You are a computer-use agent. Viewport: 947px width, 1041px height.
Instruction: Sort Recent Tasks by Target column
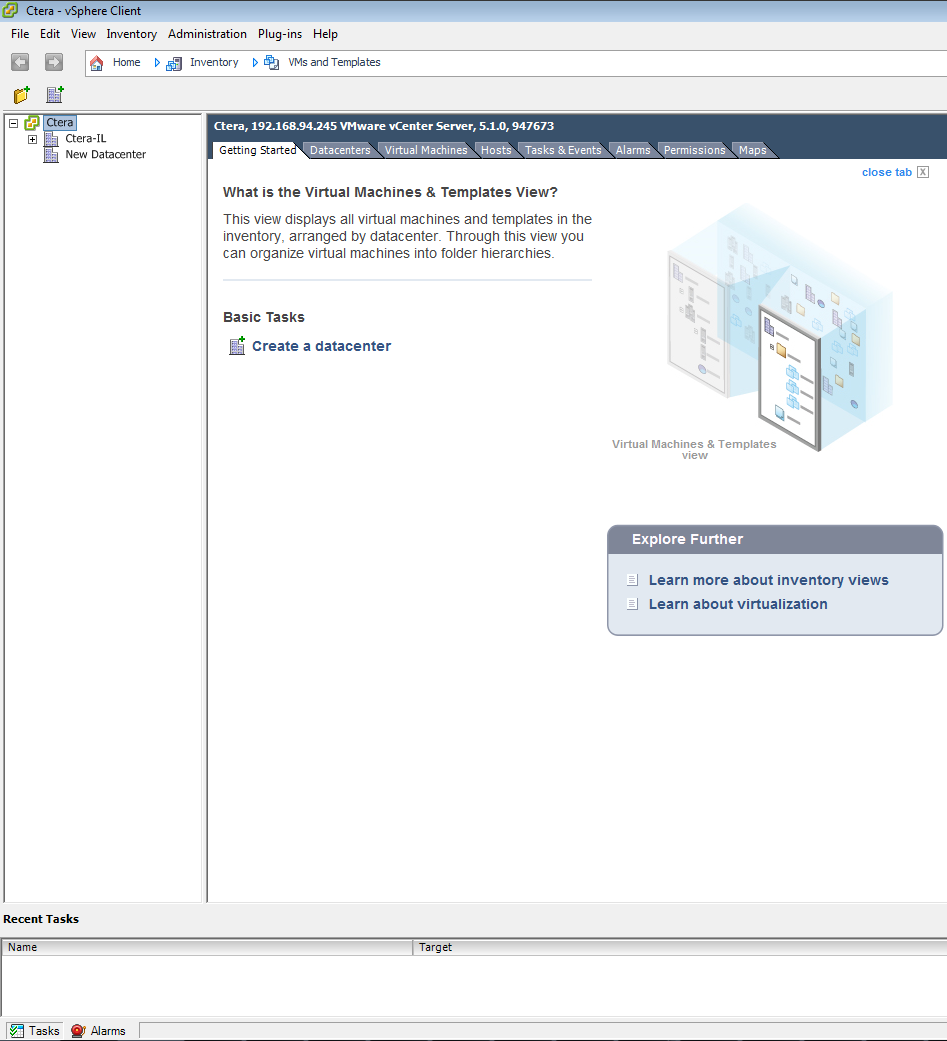point(680,947)
